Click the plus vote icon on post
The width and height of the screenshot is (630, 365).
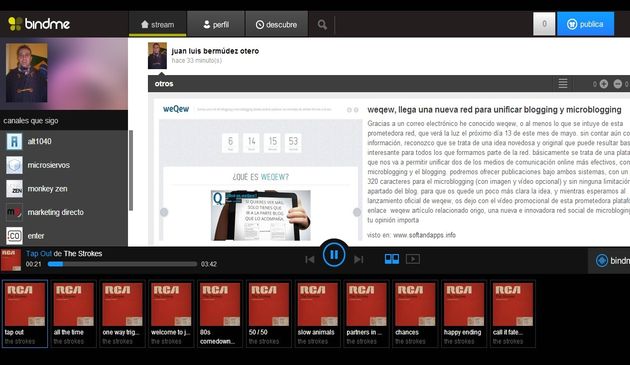603,84
